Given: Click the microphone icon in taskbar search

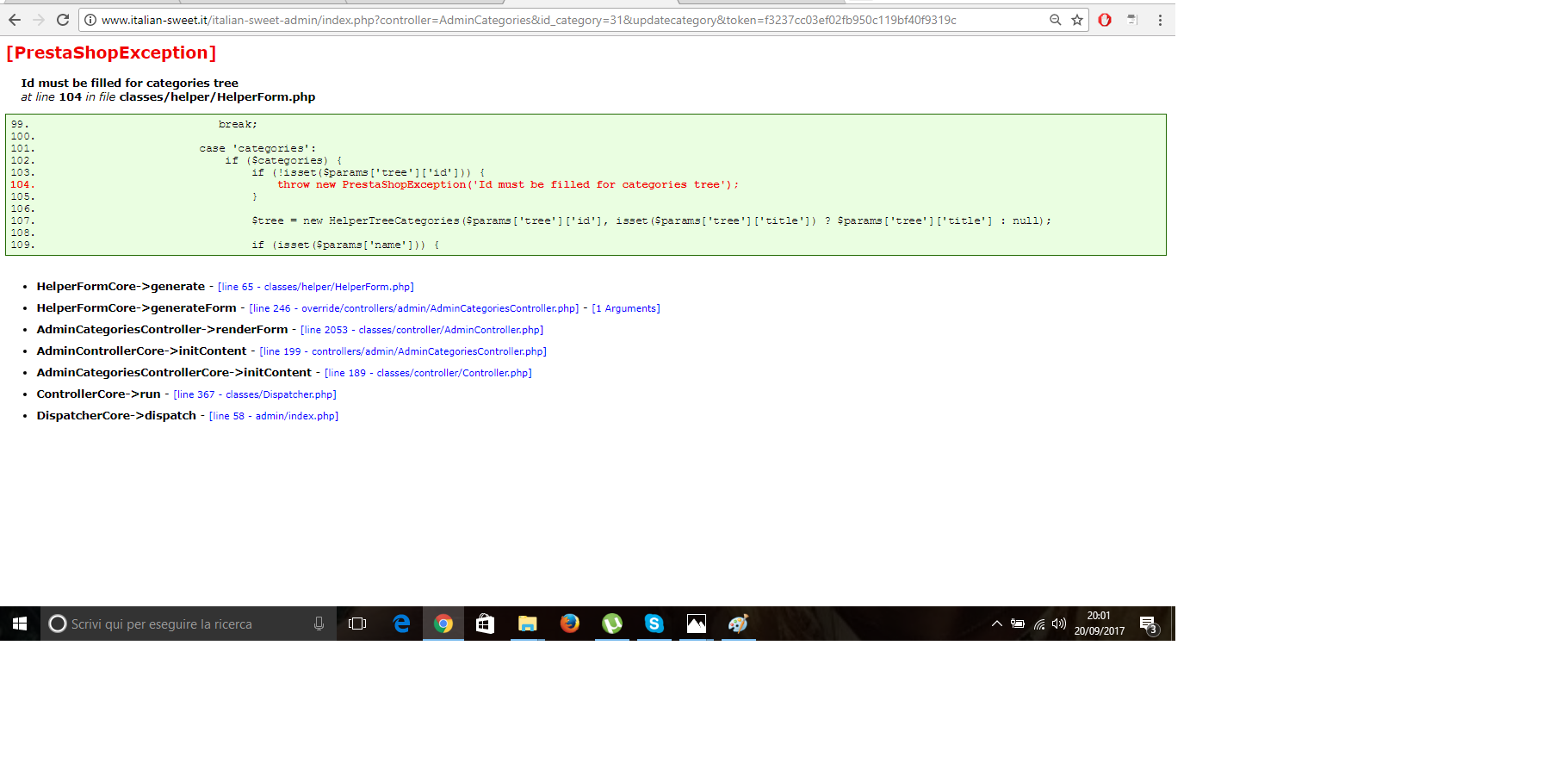Looking at the screenshot, I should point(319,624).
